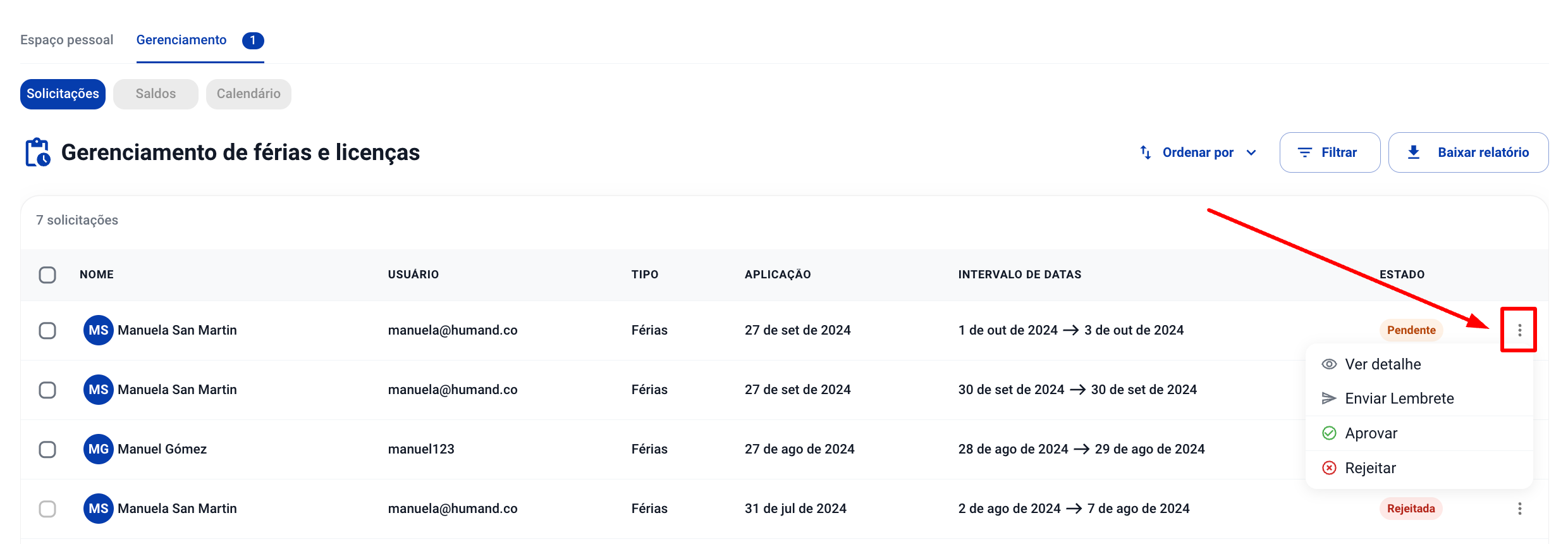
Task: Click the ESTADO column header
Action: [1402, 275]
